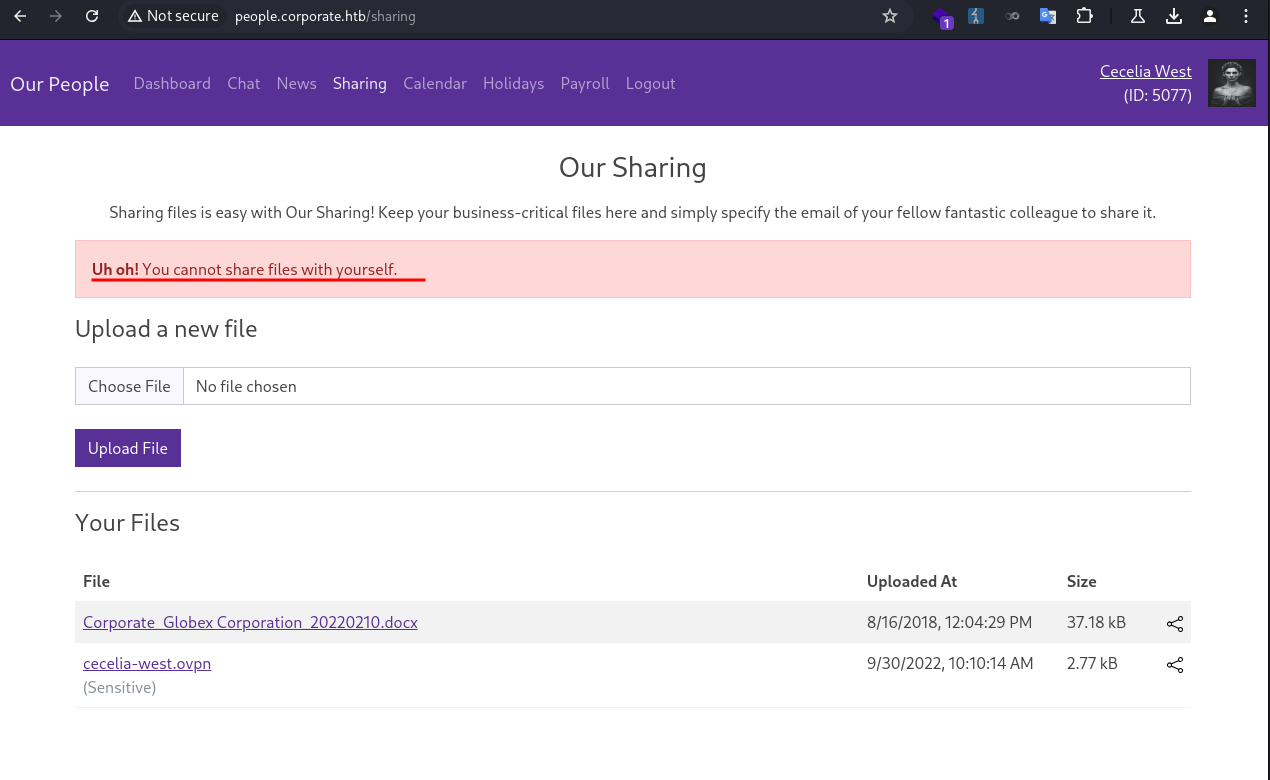The image size is (1270, 780).
Task: Download the cecelia-west.ovpn link
Action: [147, 663]
